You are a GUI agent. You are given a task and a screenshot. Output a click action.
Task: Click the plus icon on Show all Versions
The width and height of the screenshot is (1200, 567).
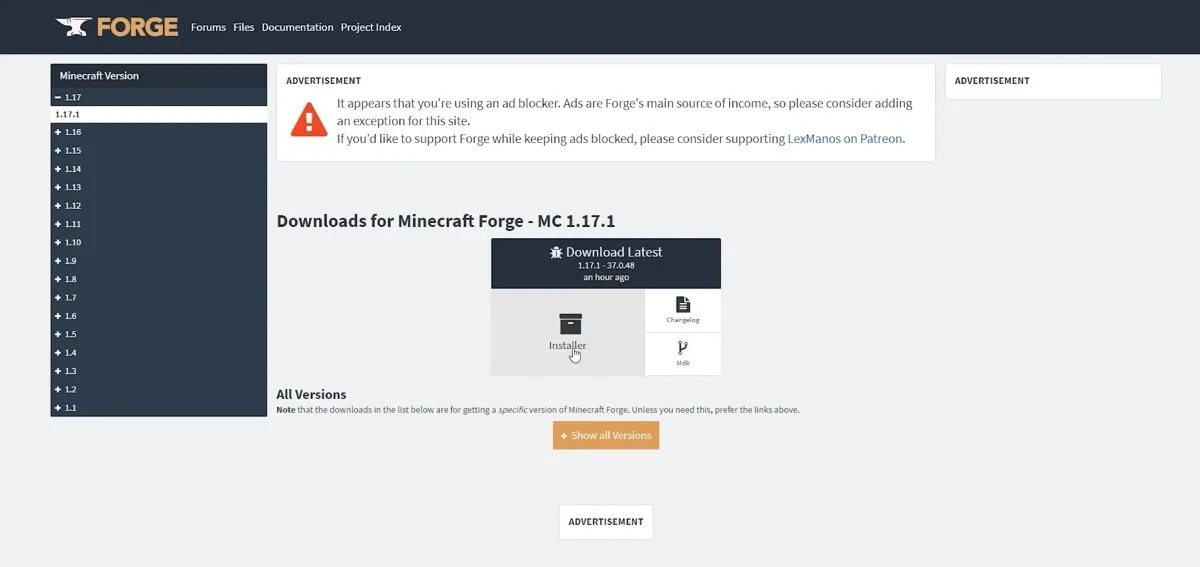click(564, 436)
